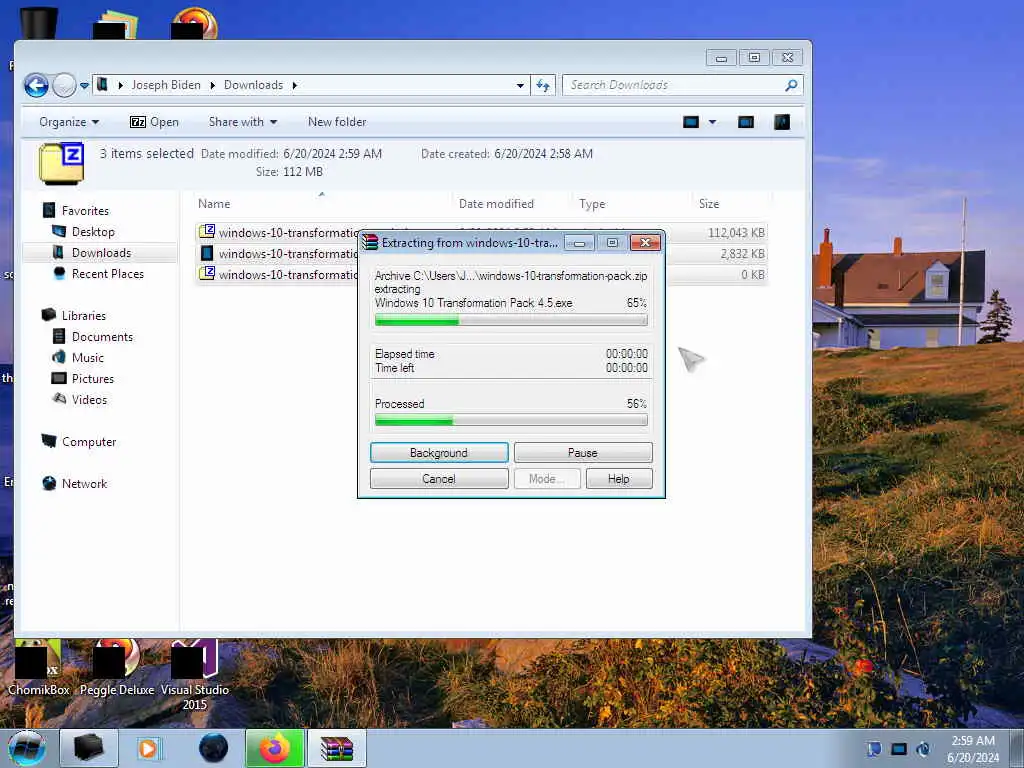Open Peggle Deluxe desktop shortcut

pos(117,668)
